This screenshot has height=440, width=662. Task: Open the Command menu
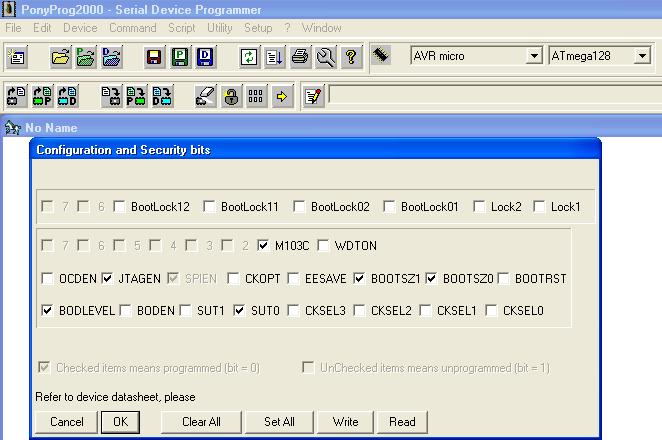click(133, 28)
